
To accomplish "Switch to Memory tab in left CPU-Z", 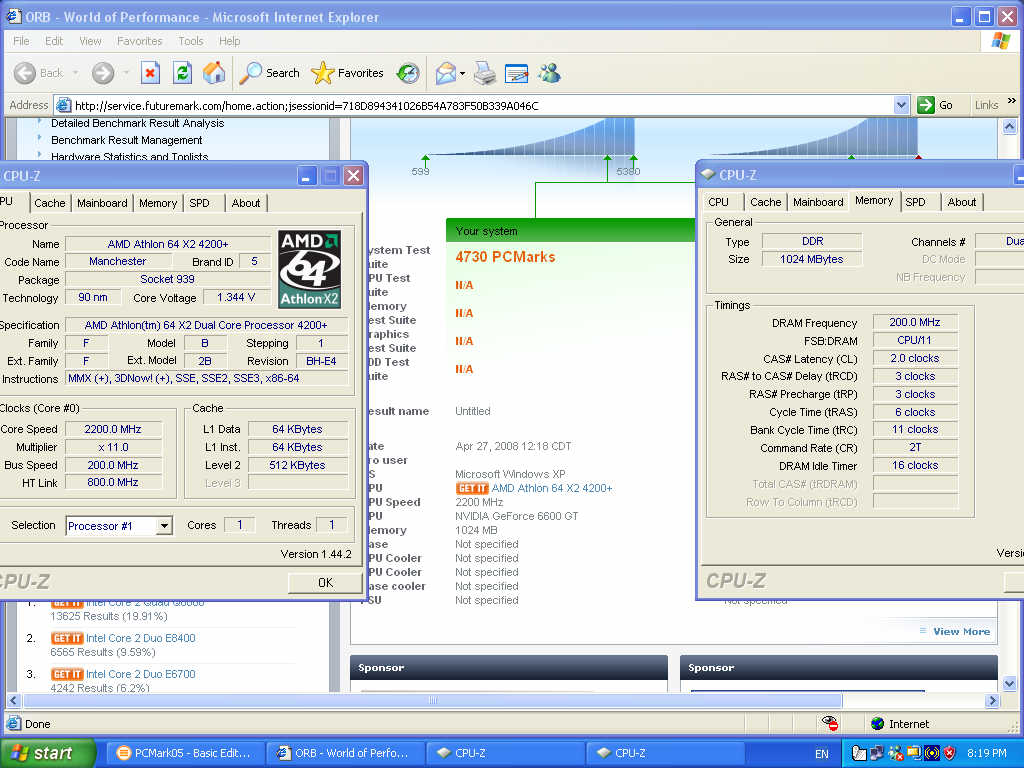I will 158,203.
